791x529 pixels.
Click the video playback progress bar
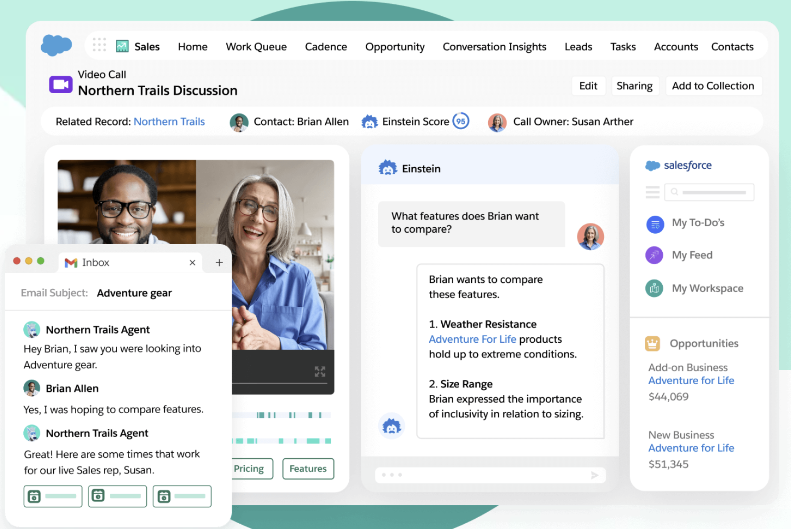[x=279, y=385]
